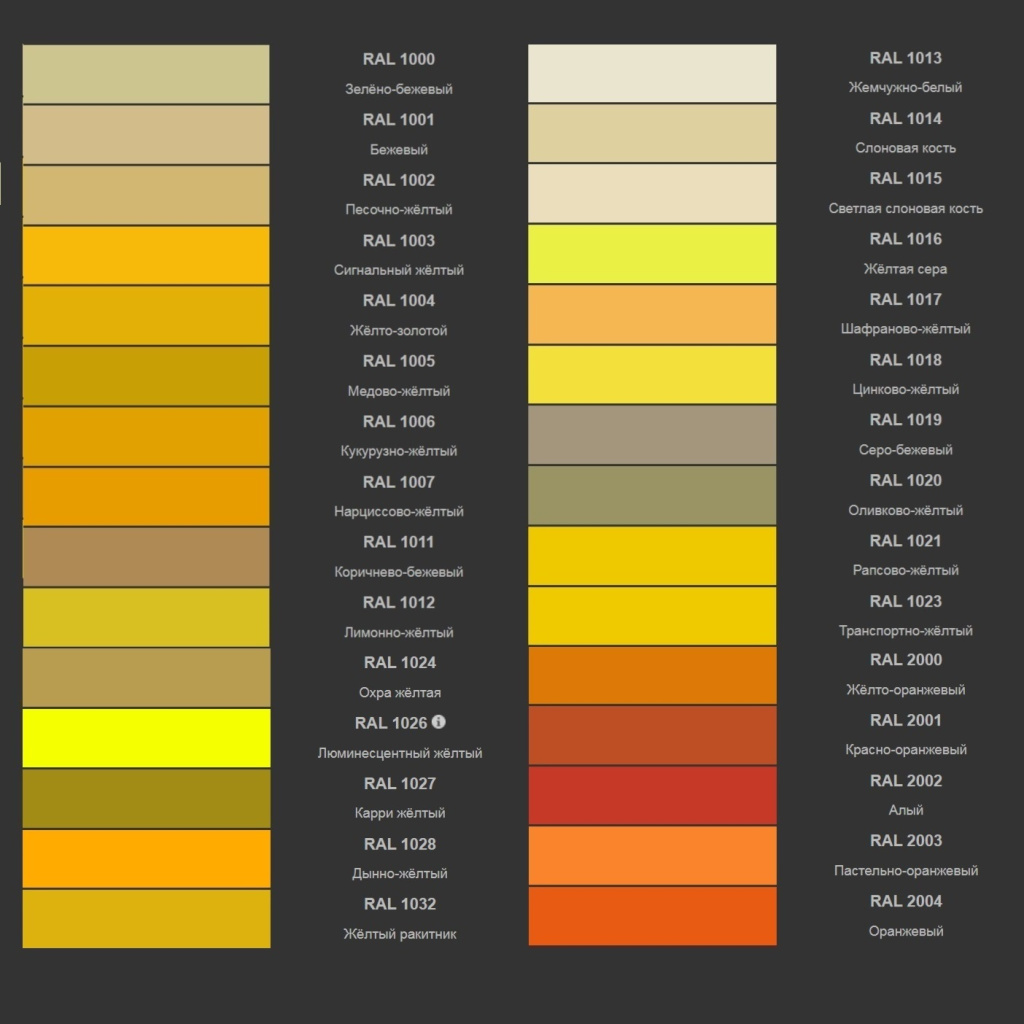Select the RAL 1007 daffodil yellow swatch
This screenshot has height=1024, width=1024.
click(146, 497)
